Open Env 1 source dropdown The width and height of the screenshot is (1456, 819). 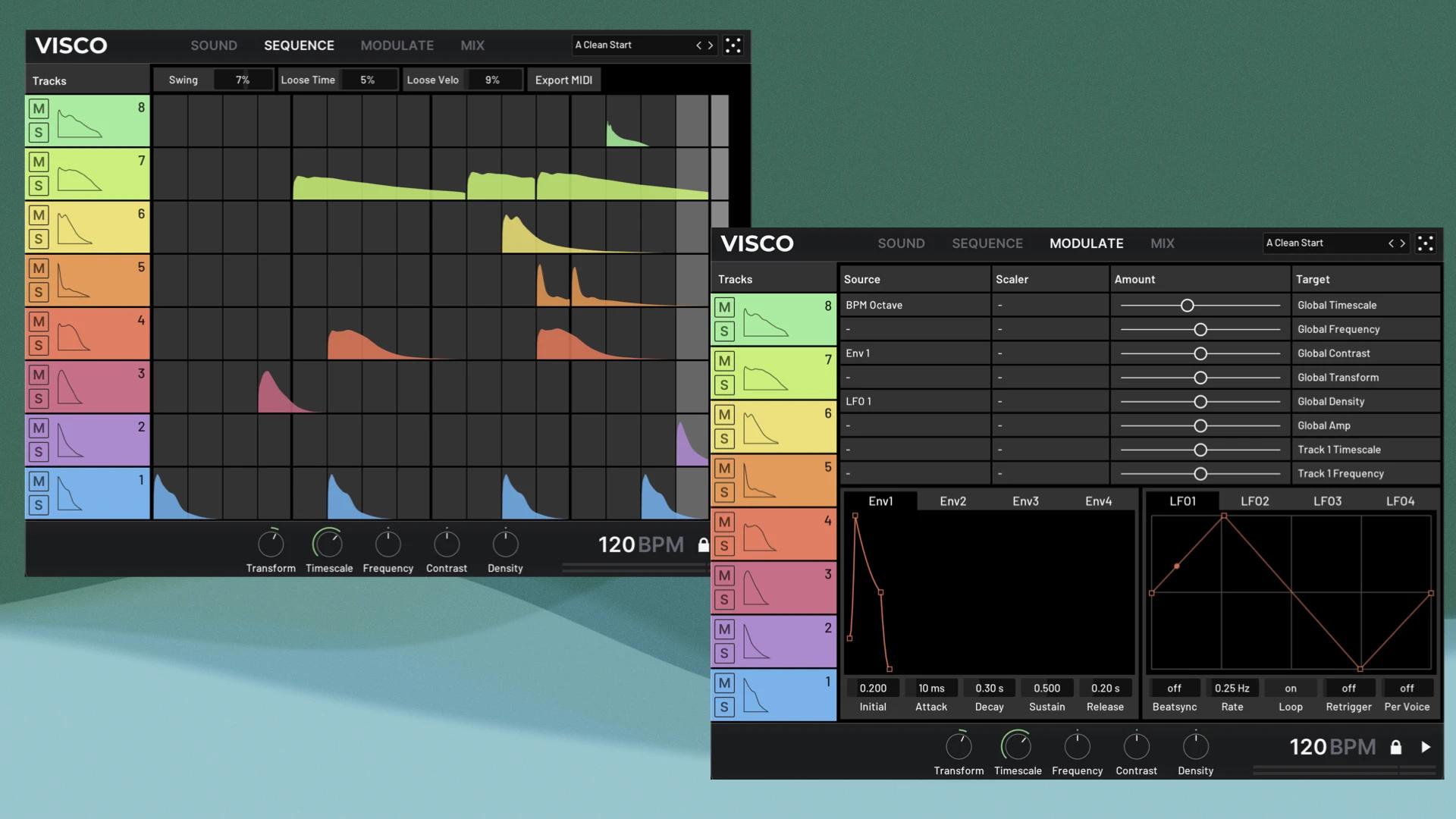pos(914,353)
